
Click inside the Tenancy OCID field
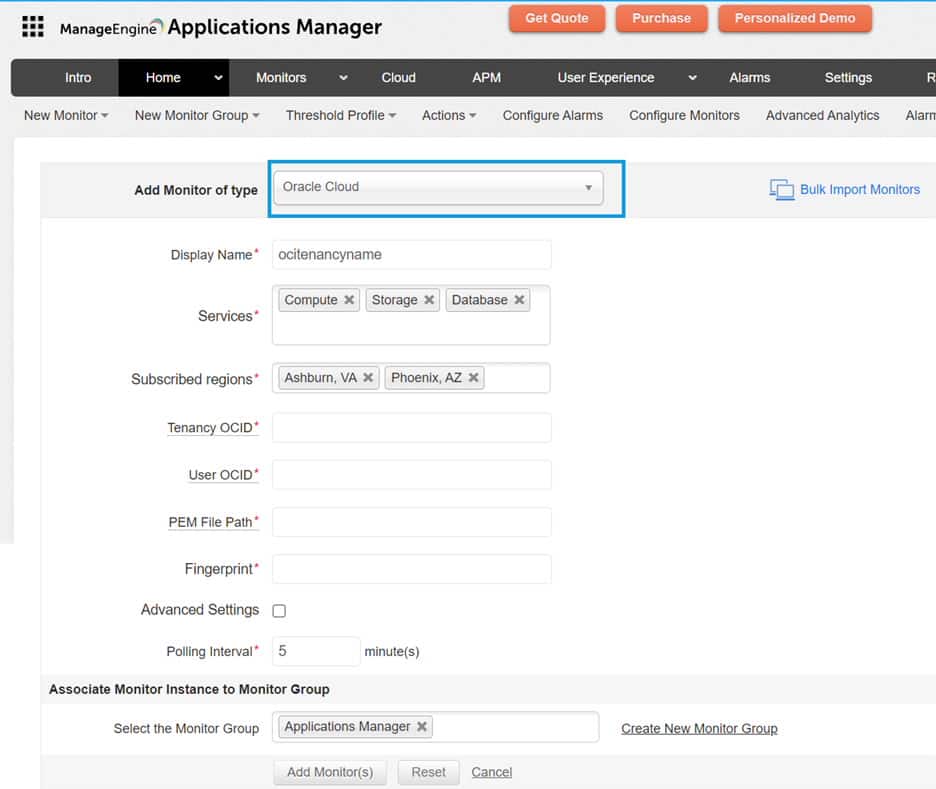pos(411,427)
